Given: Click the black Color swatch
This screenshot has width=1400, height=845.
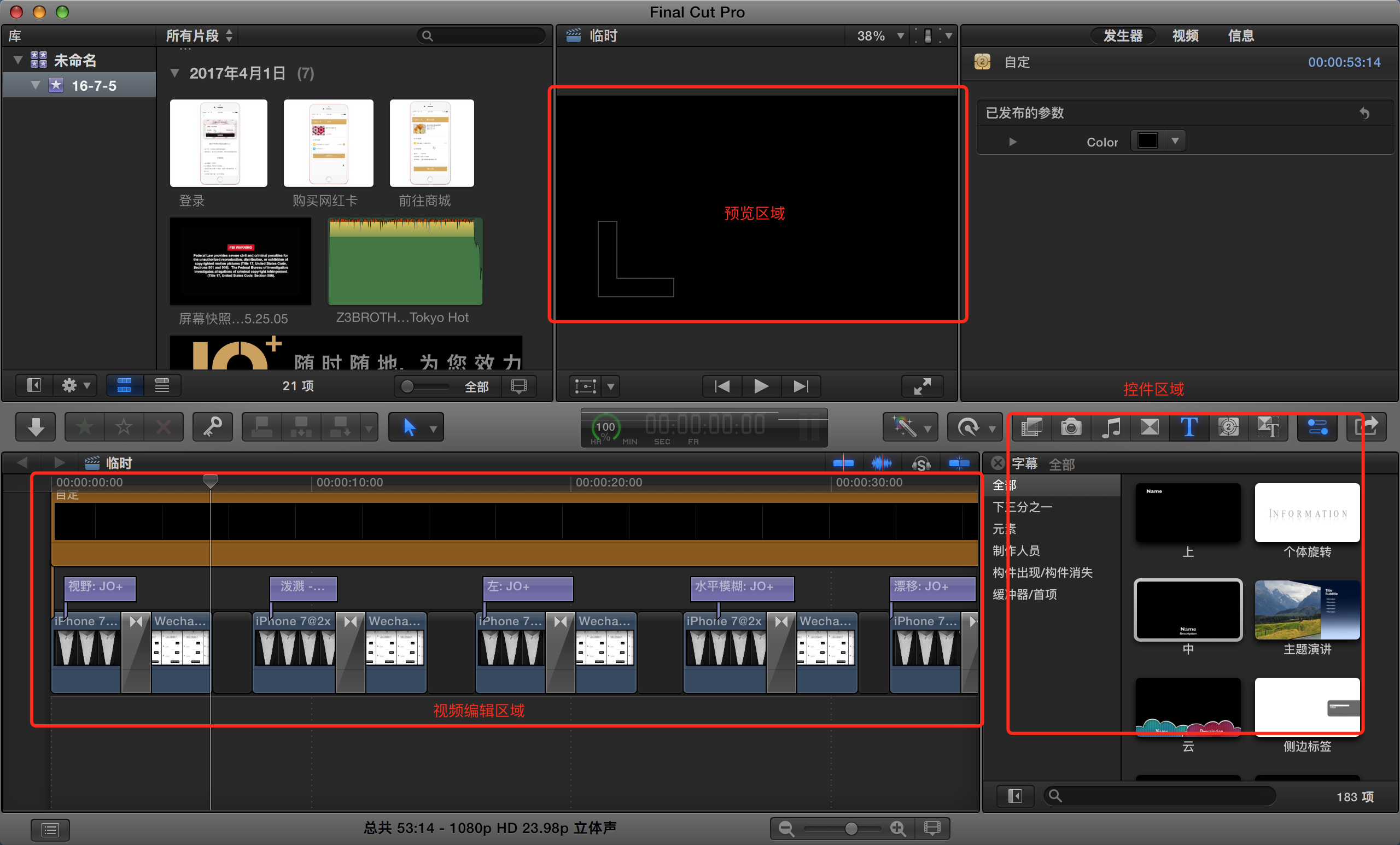Looking at the screenshot, I should 1148,140.
